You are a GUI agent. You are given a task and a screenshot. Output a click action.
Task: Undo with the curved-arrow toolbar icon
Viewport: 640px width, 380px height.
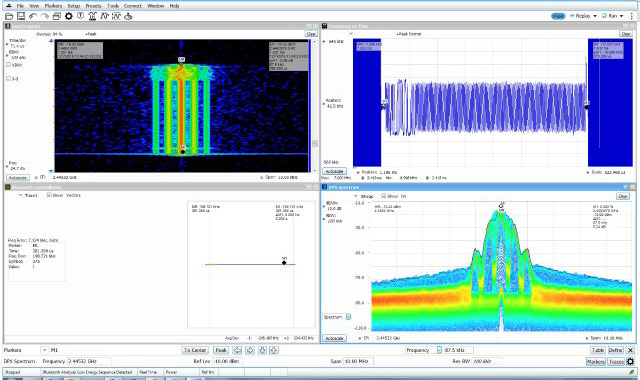coord(33,16)
